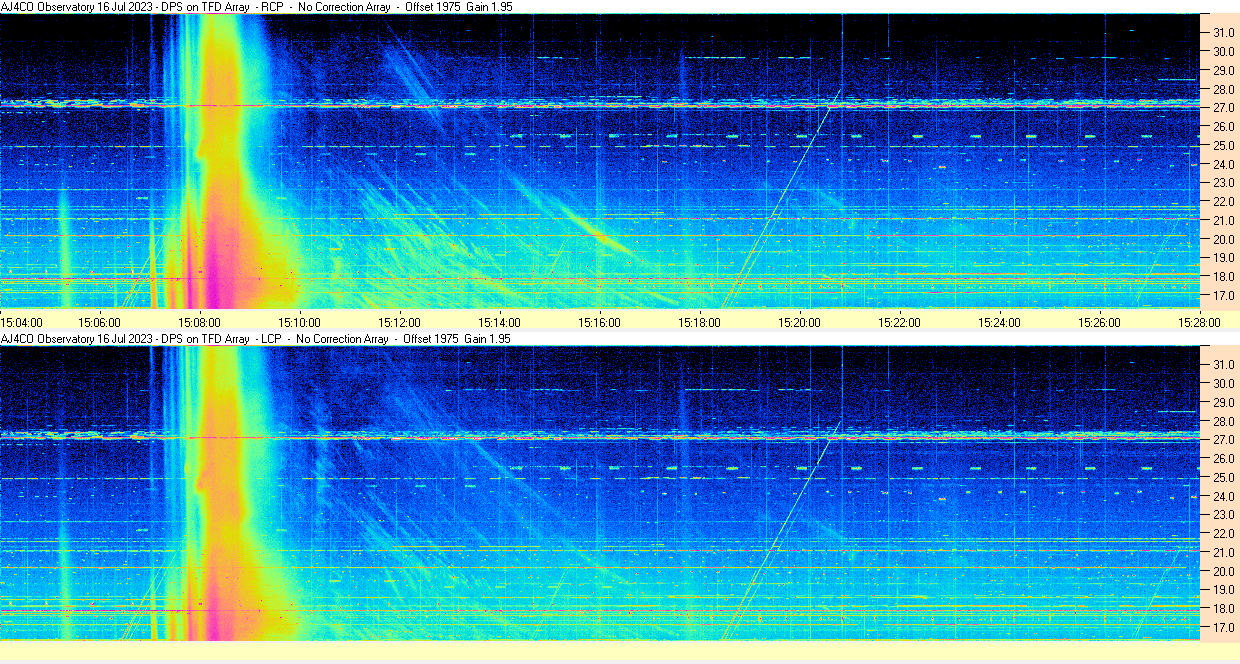Click 17.0 frequency label in LCP panel
Screen dimensions: 1240x664
tap(1224, 628)
